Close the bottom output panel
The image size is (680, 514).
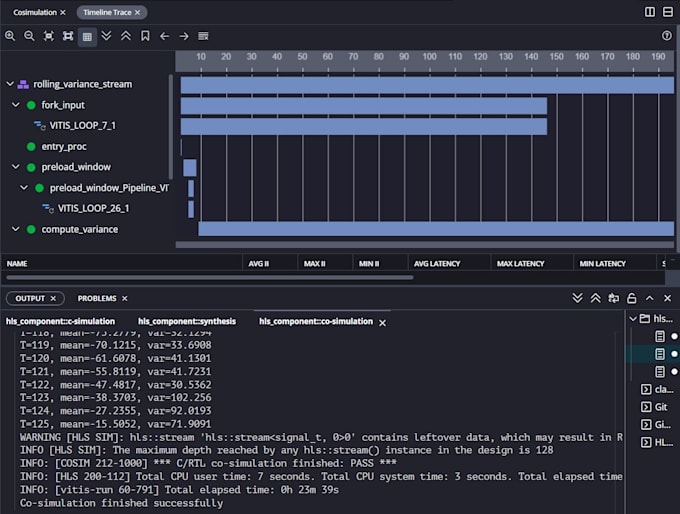click(667, 298)
